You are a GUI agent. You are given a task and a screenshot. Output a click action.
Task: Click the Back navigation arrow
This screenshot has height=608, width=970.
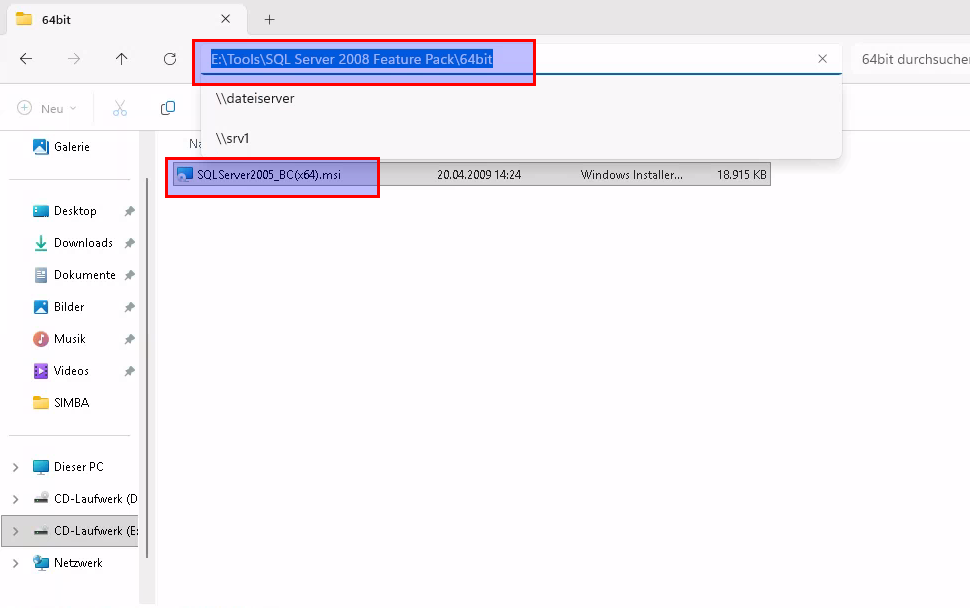pyautogui.click(x=26, y=59)
